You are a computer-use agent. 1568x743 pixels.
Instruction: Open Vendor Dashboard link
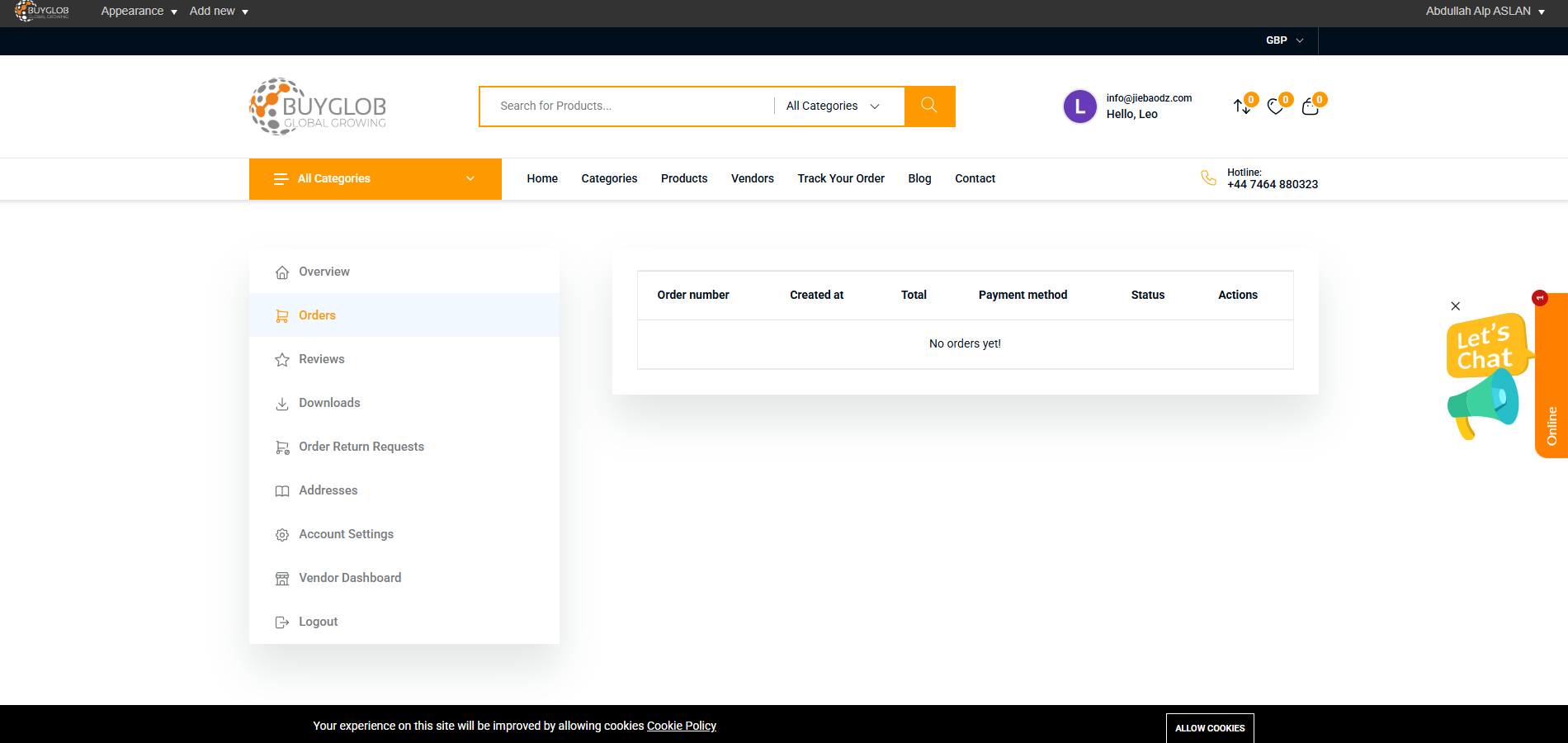(x=404, y=578)
